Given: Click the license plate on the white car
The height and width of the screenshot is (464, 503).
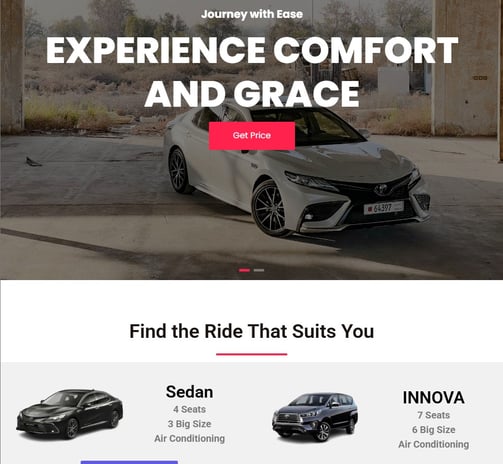Looking at the screenshot, I should coord(383,208).
